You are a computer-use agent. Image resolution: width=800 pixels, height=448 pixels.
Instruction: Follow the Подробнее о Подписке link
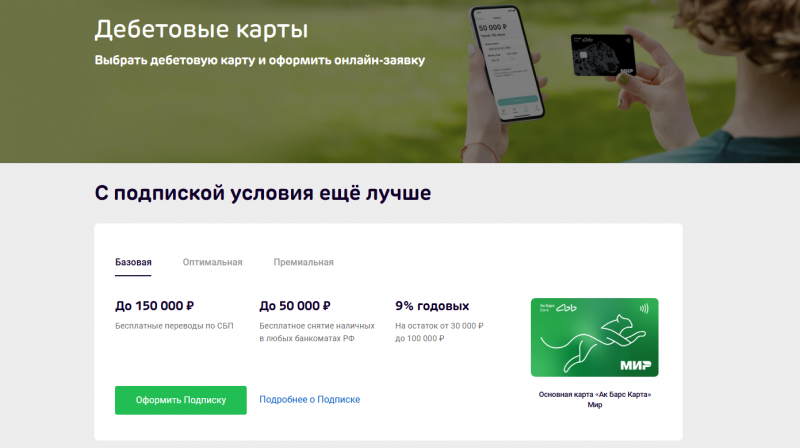(x=310, y=400)
